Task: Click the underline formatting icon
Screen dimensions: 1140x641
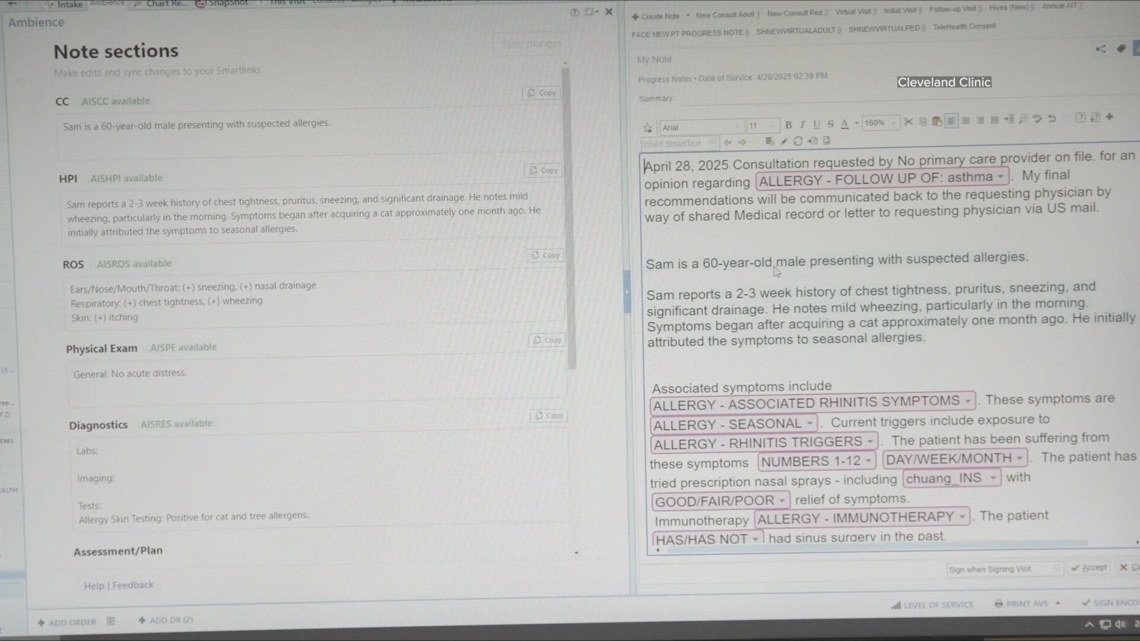Action: tap(816, 124)
